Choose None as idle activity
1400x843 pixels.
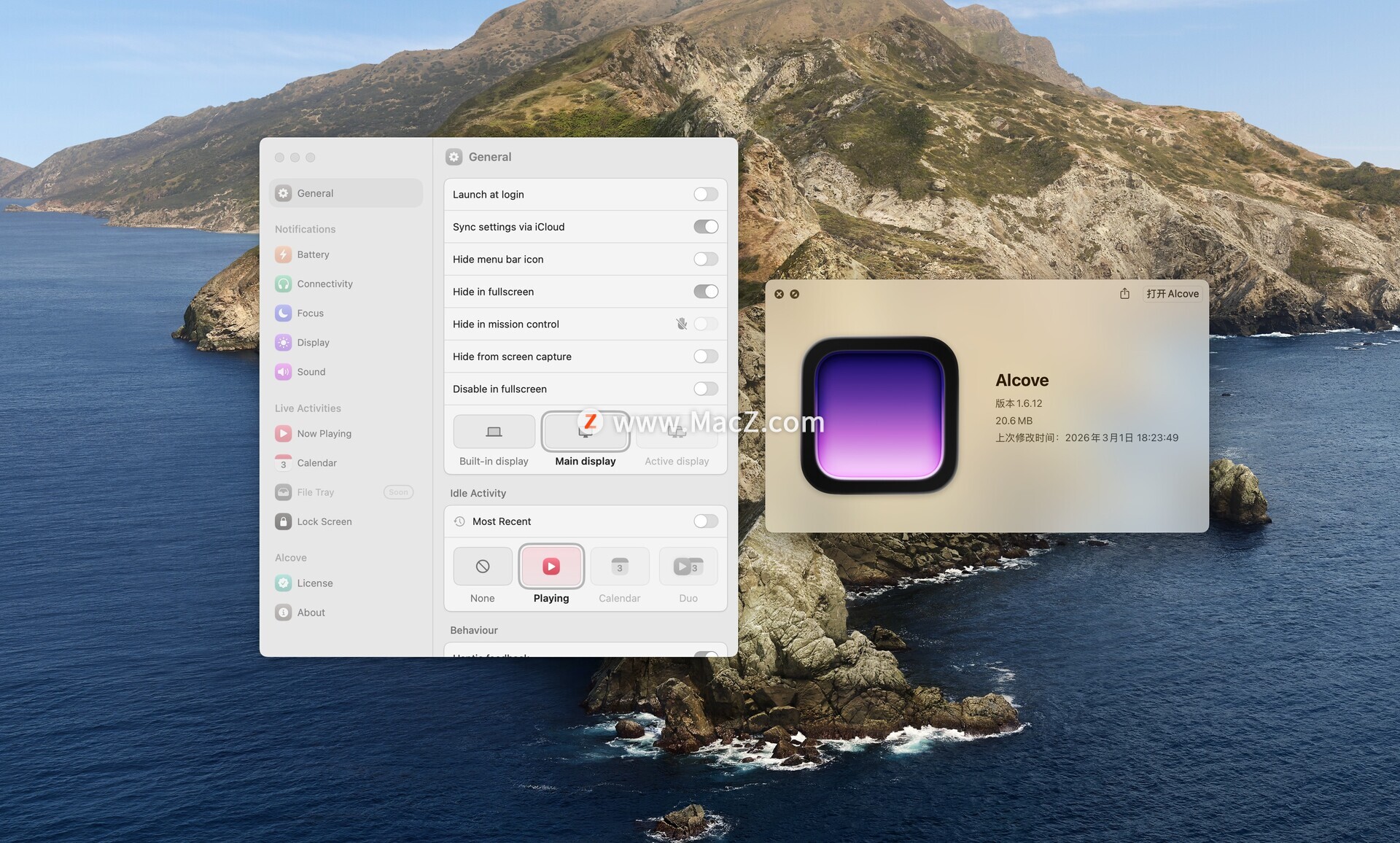click(x=482, y=567)
